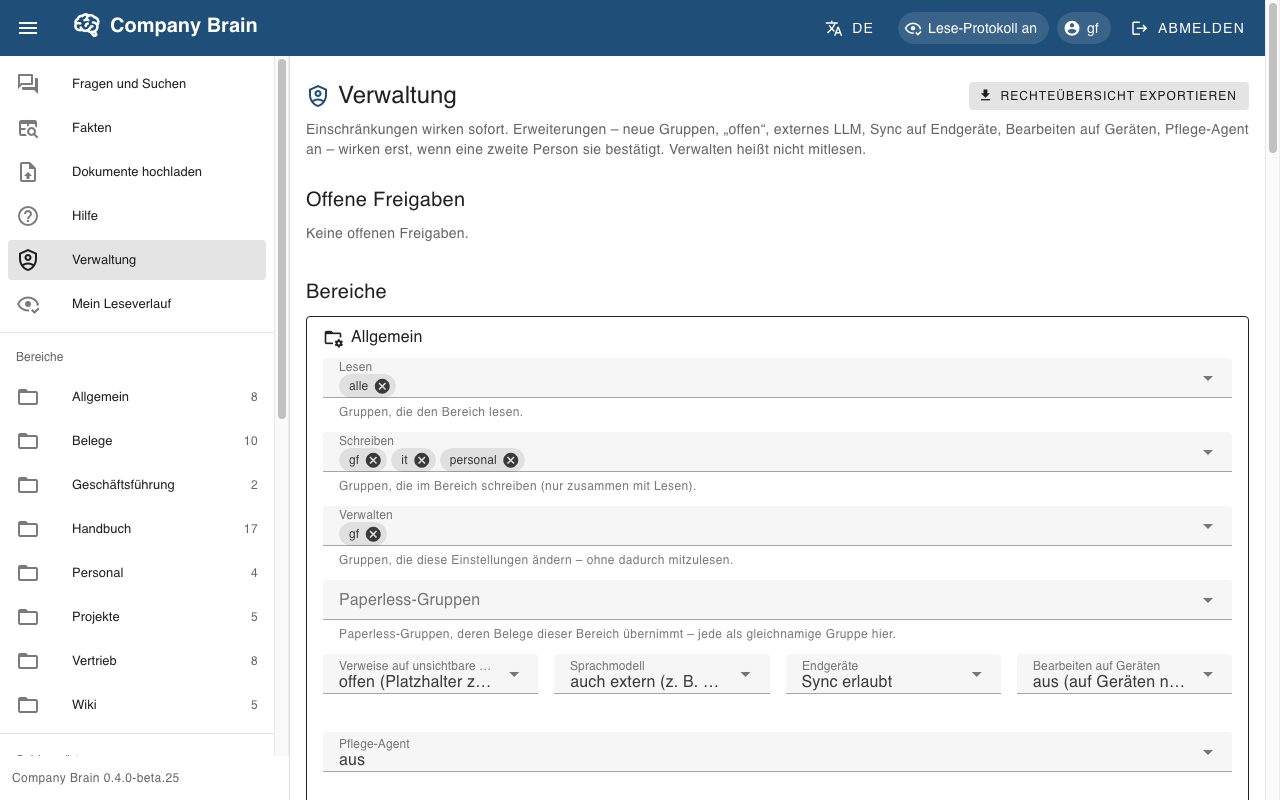The width and height of the screenshot is (1280, 800).
Task: Open the Handbuch folder in Bereiche
Action: [137, 529]
